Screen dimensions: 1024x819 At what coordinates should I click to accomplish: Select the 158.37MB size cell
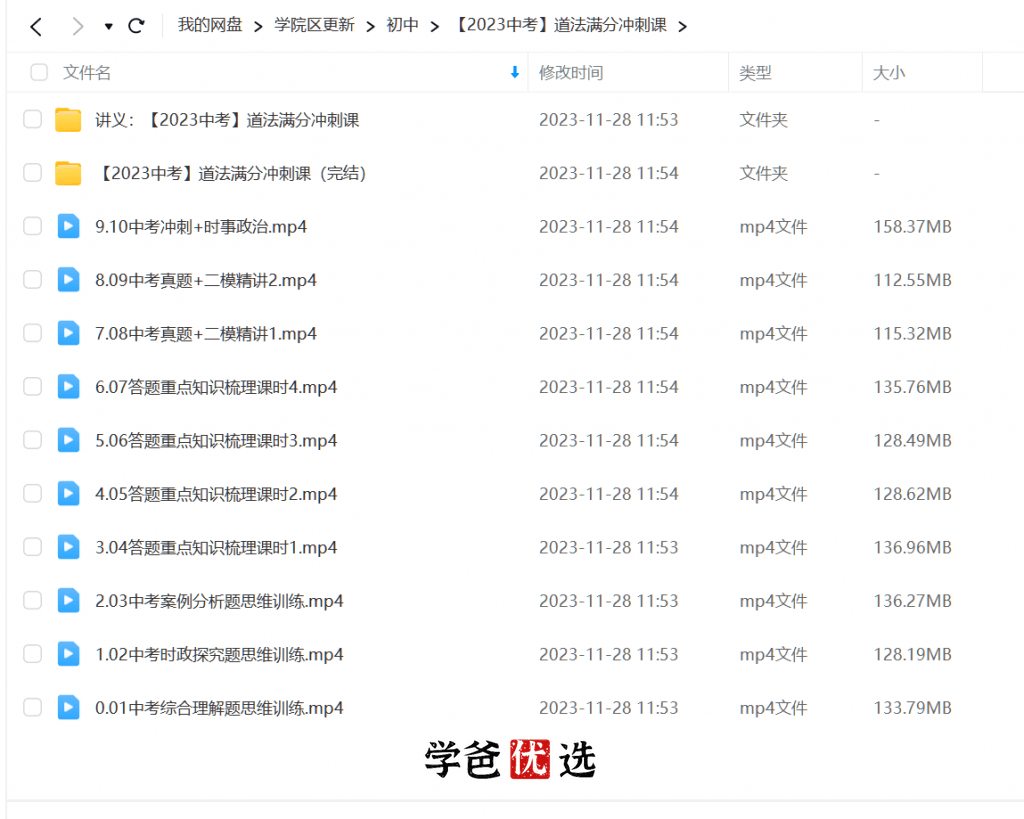tap(912, 227)
